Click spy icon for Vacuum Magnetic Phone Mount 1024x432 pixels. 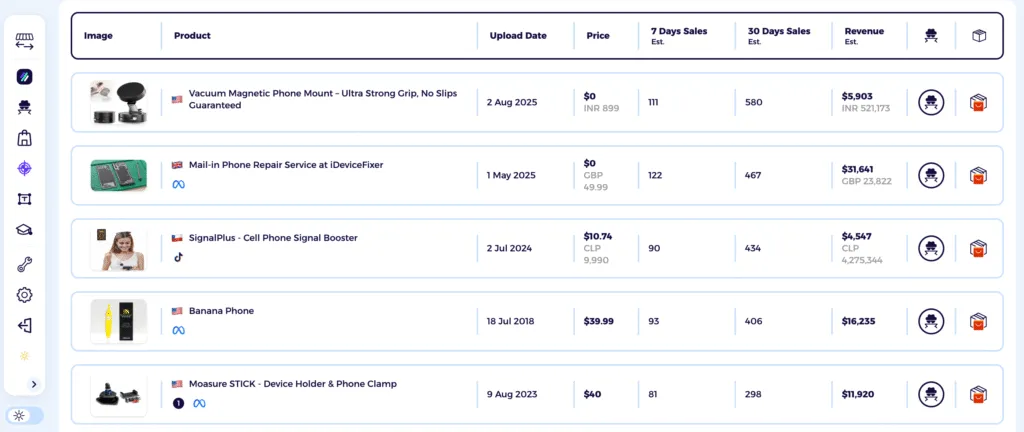[x=932, y=102]
